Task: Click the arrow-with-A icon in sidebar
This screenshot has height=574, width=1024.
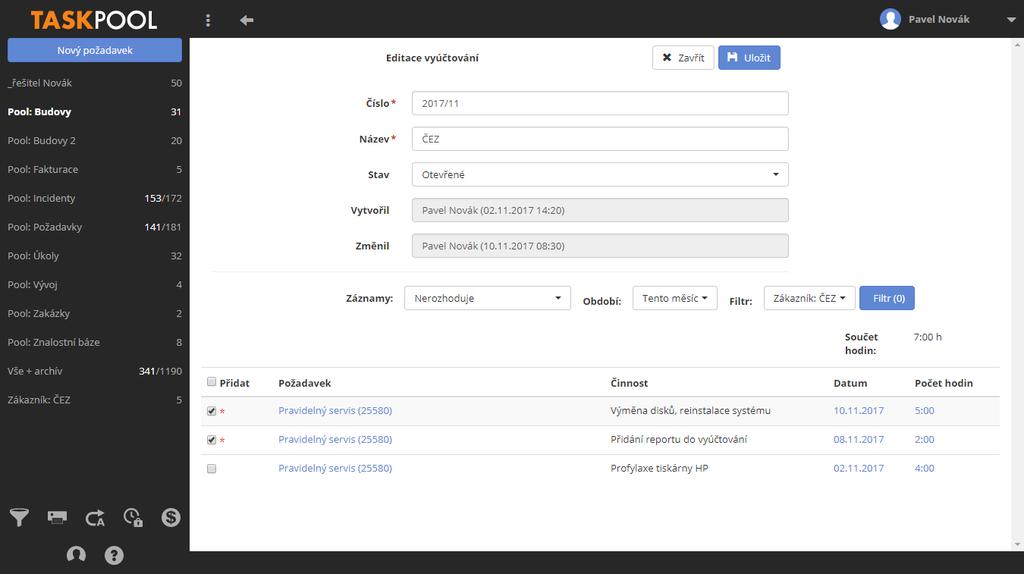Action: 95,518
